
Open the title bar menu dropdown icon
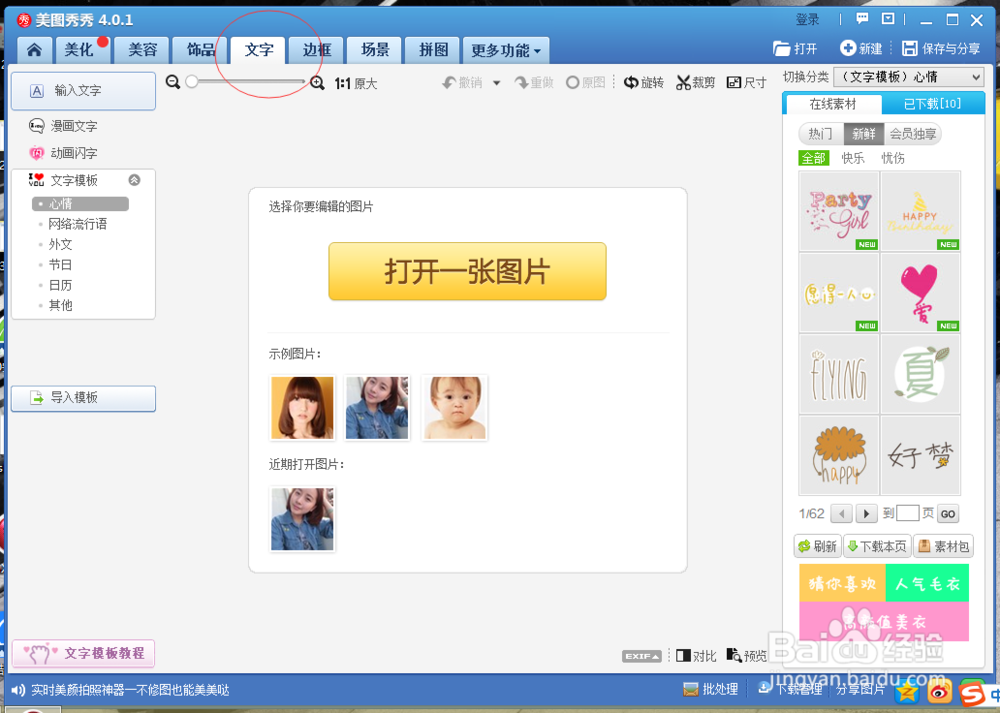click(x=888, y=18)
